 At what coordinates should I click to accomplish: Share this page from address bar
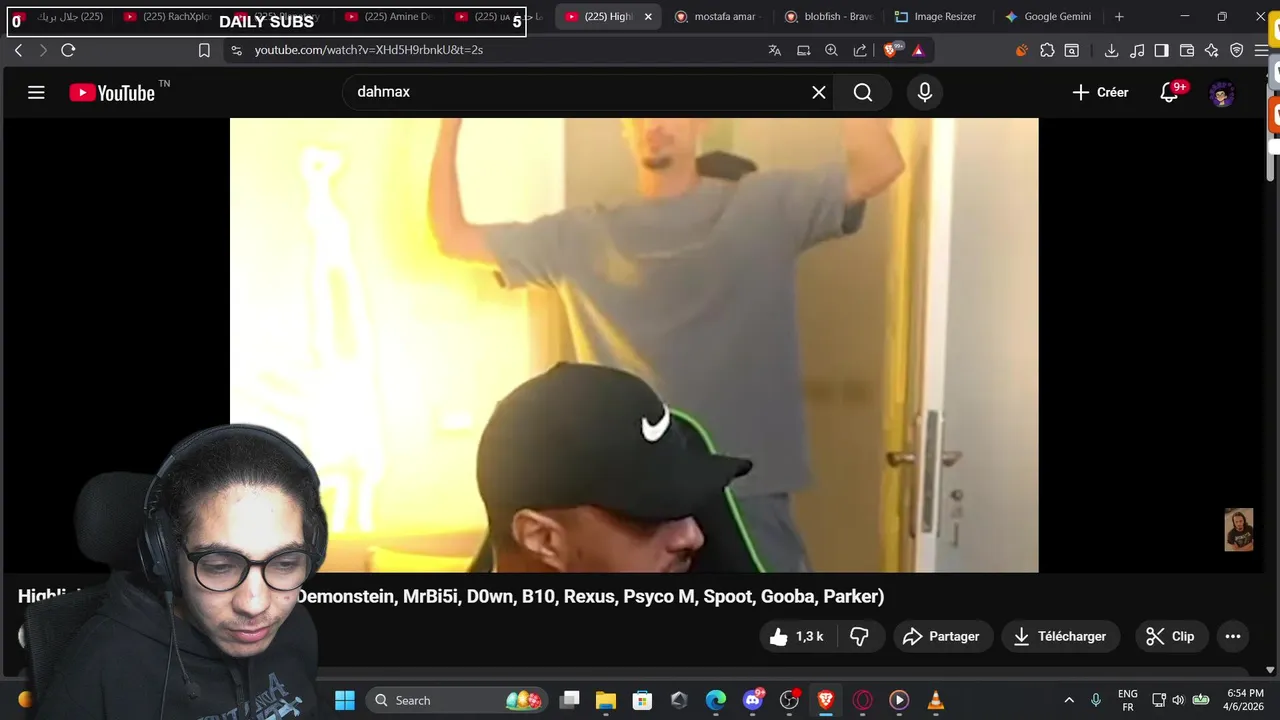pyautogui.click(x=860, y=50)
